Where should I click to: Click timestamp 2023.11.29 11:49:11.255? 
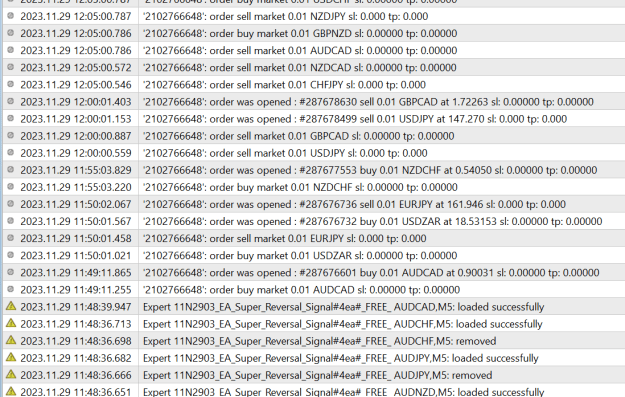click(76, 290)
